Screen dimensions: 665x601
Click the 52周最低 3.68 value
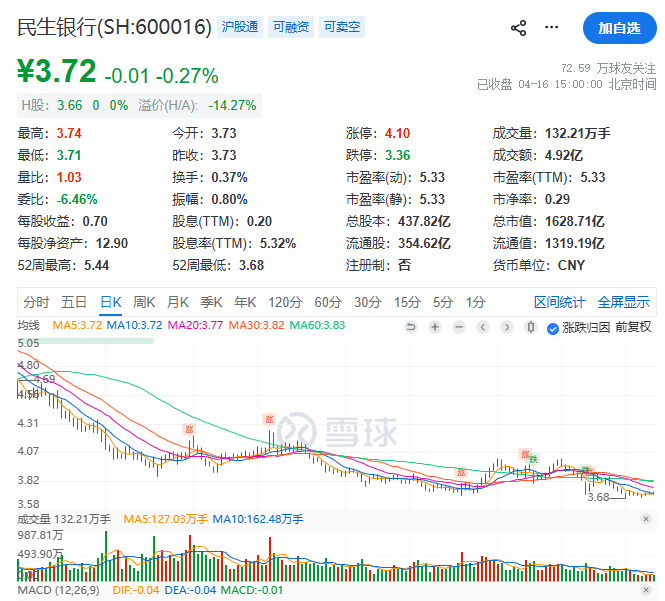tap(251, 266)
